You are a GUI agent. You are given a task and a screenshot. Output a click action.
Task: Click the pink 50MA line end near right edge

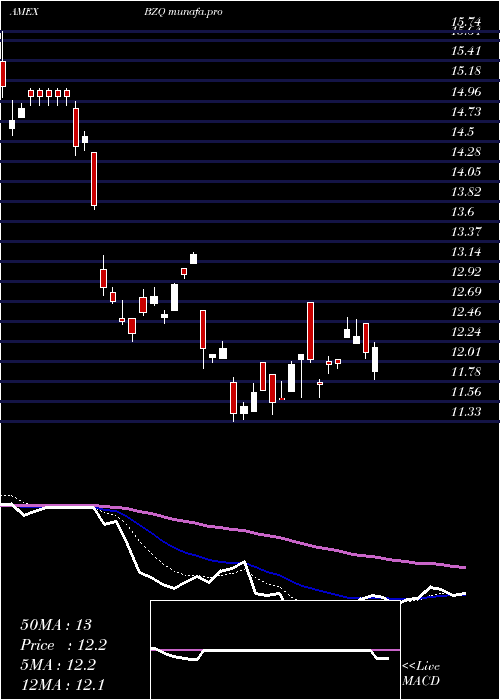[462, 567]
